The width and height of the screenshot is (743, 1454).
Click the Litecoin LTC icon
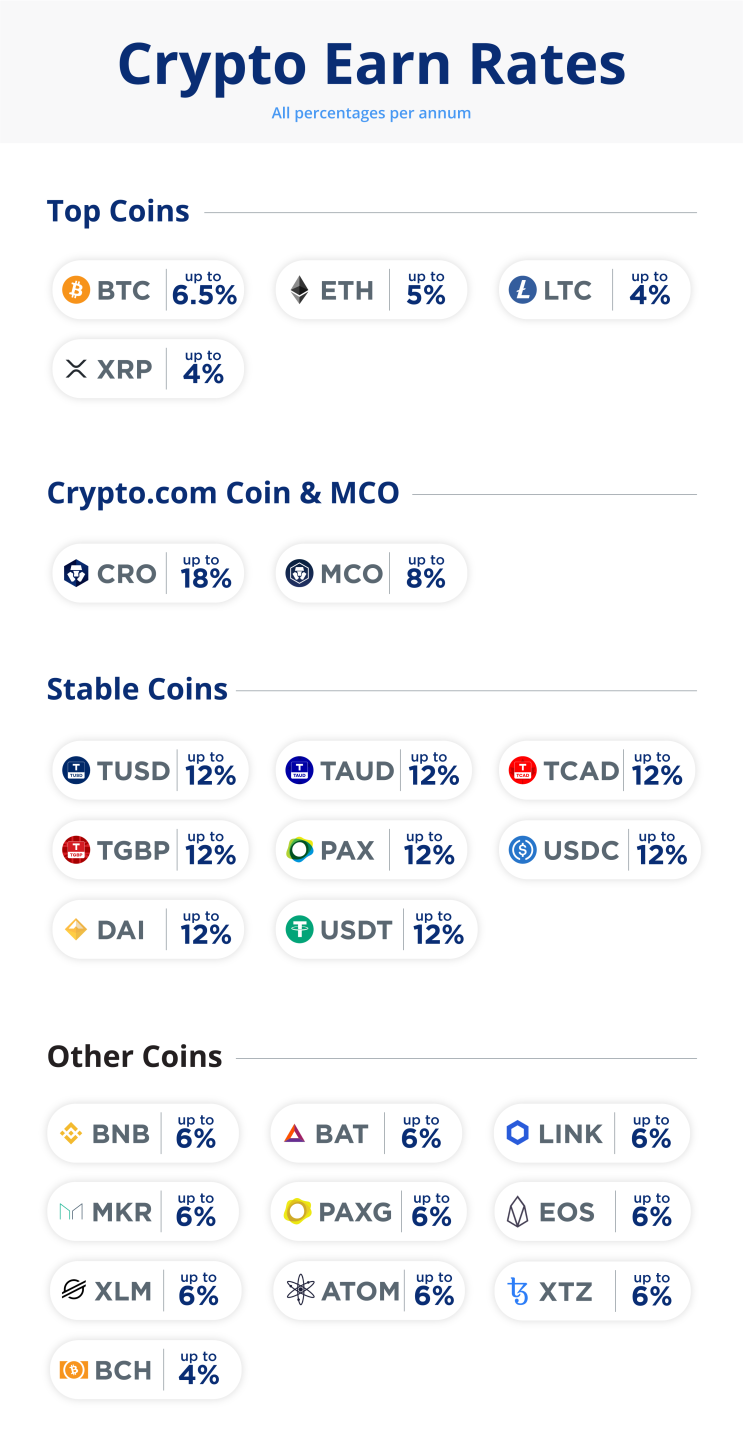click(522, 290)
